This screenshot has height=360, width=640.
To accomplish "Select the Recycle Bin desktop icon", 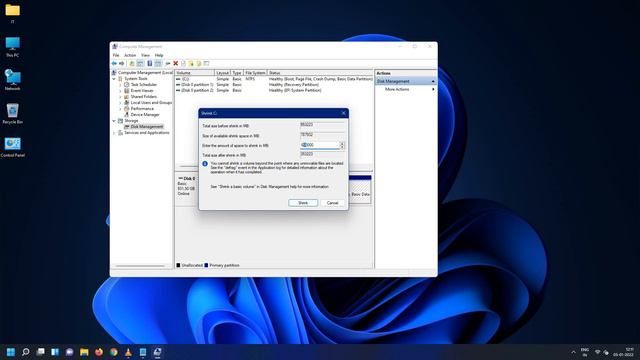I will click(x=13, y=113).
